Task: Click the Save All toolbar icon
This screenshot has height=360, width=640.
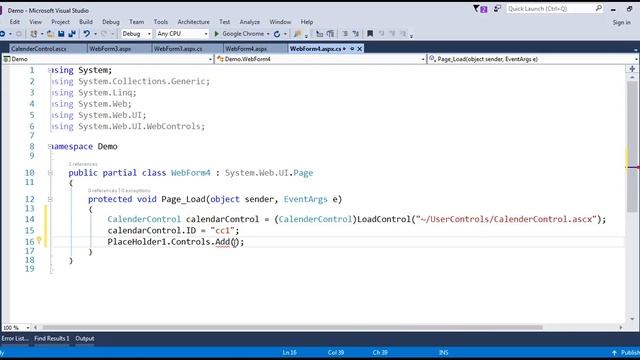Action: 72,34
